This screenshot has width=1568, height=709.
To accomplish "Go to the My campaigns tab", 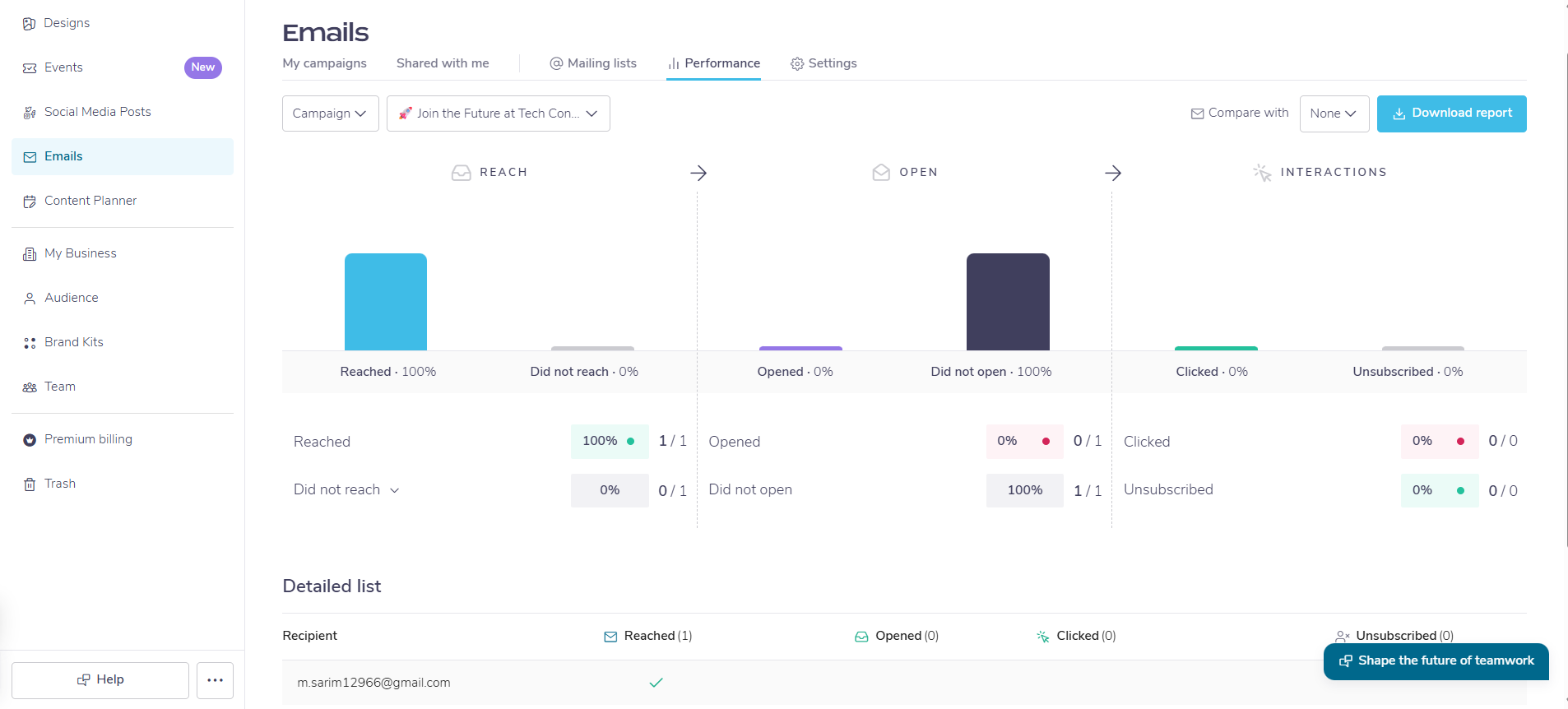I will [325, 63].
